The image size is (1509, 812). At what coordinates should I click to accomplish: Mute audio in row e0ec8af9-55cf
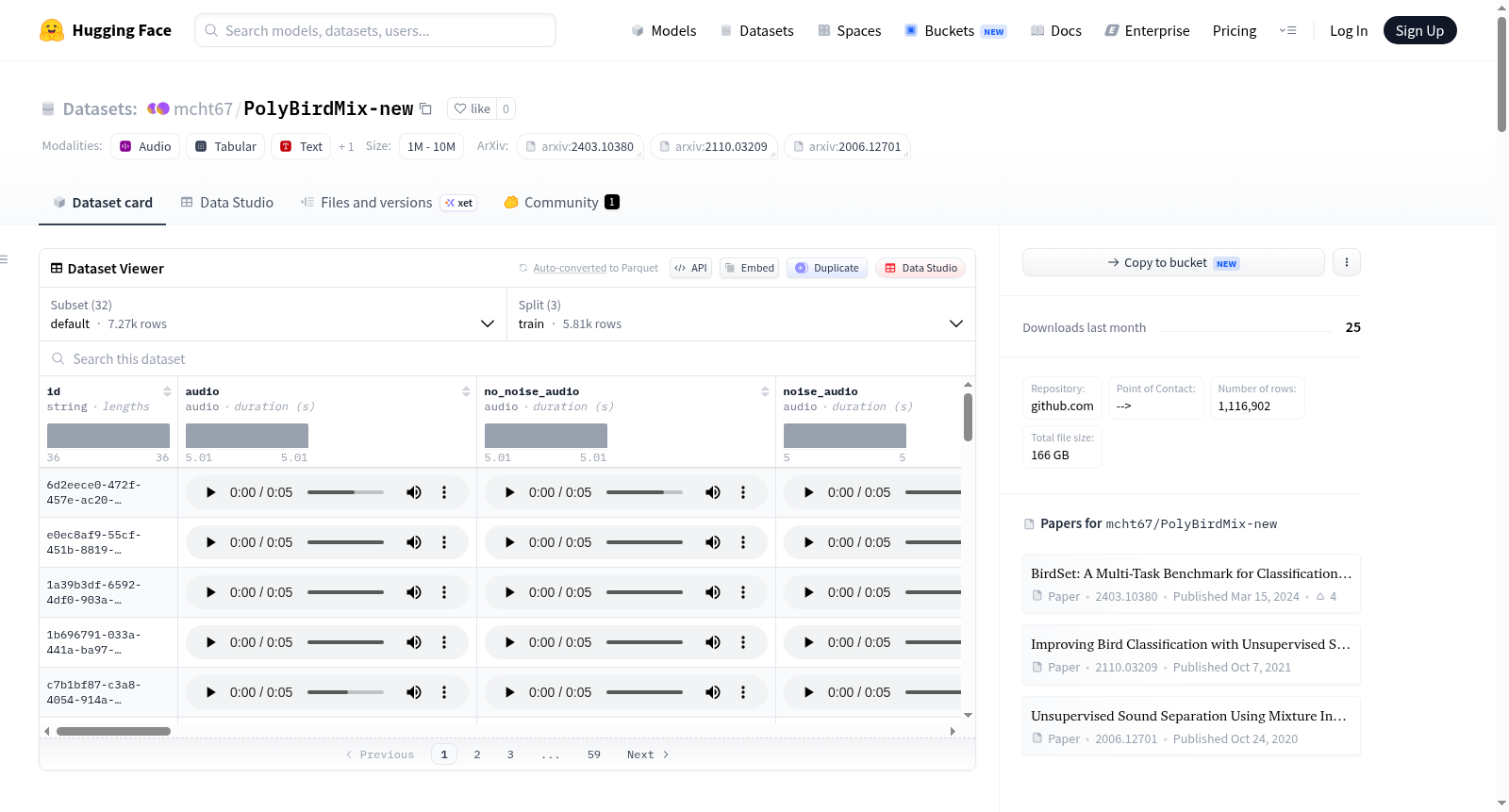tap(414, 542)
